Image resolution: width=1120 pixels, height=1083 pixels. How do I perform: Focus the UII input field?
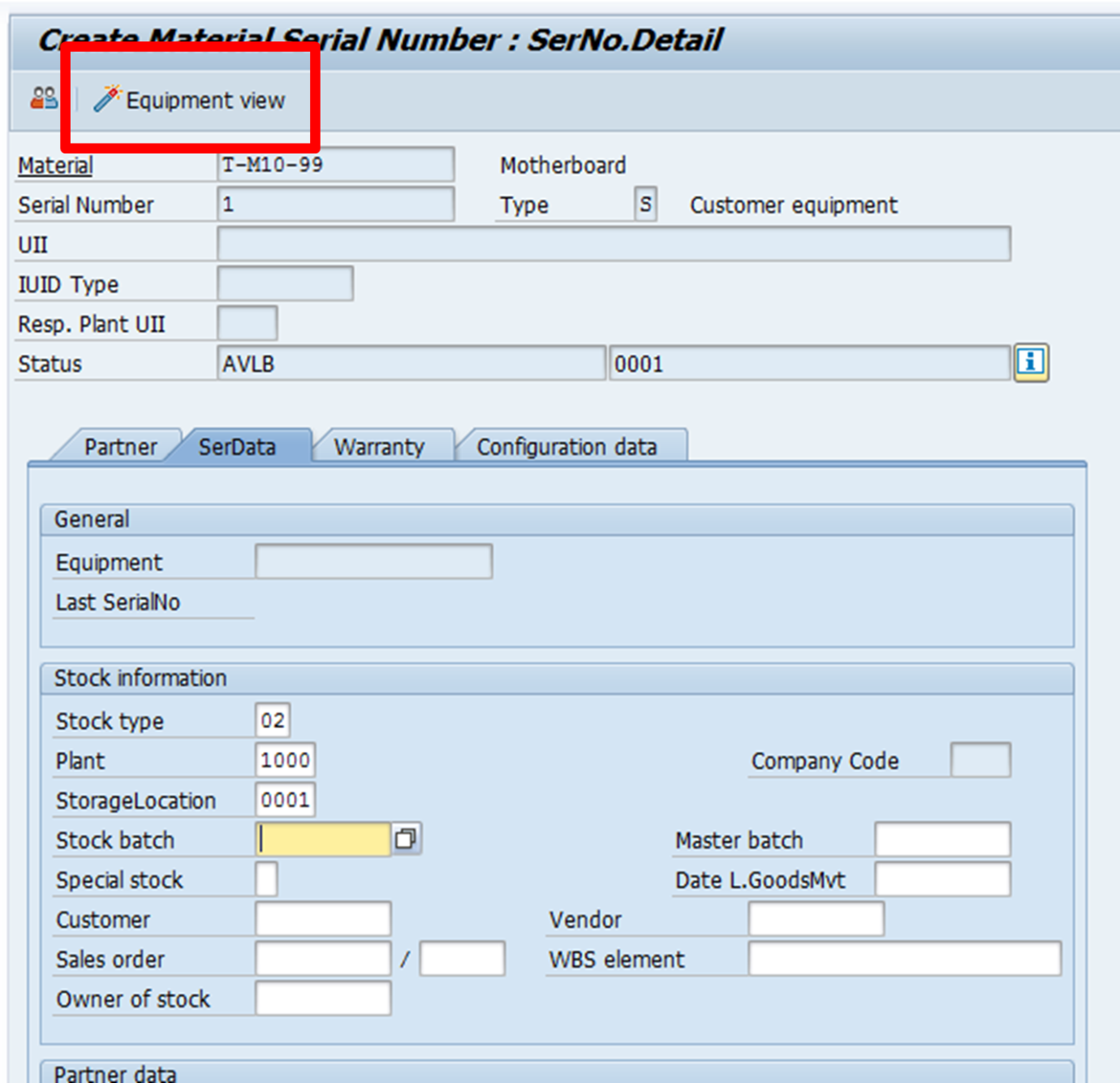coord(614,244)
